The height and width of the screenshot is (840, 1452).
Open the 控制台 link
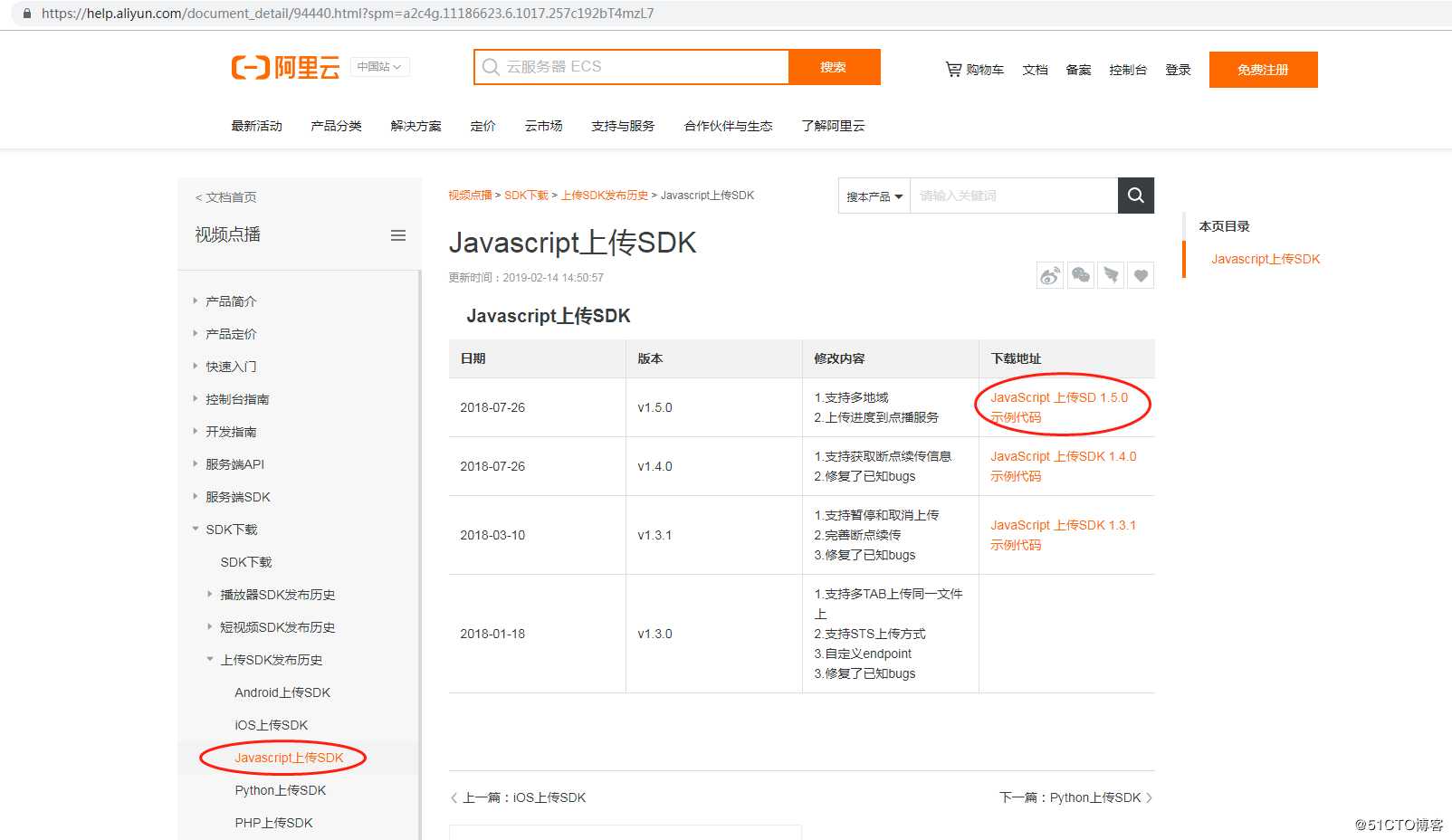coord(1128,70)
